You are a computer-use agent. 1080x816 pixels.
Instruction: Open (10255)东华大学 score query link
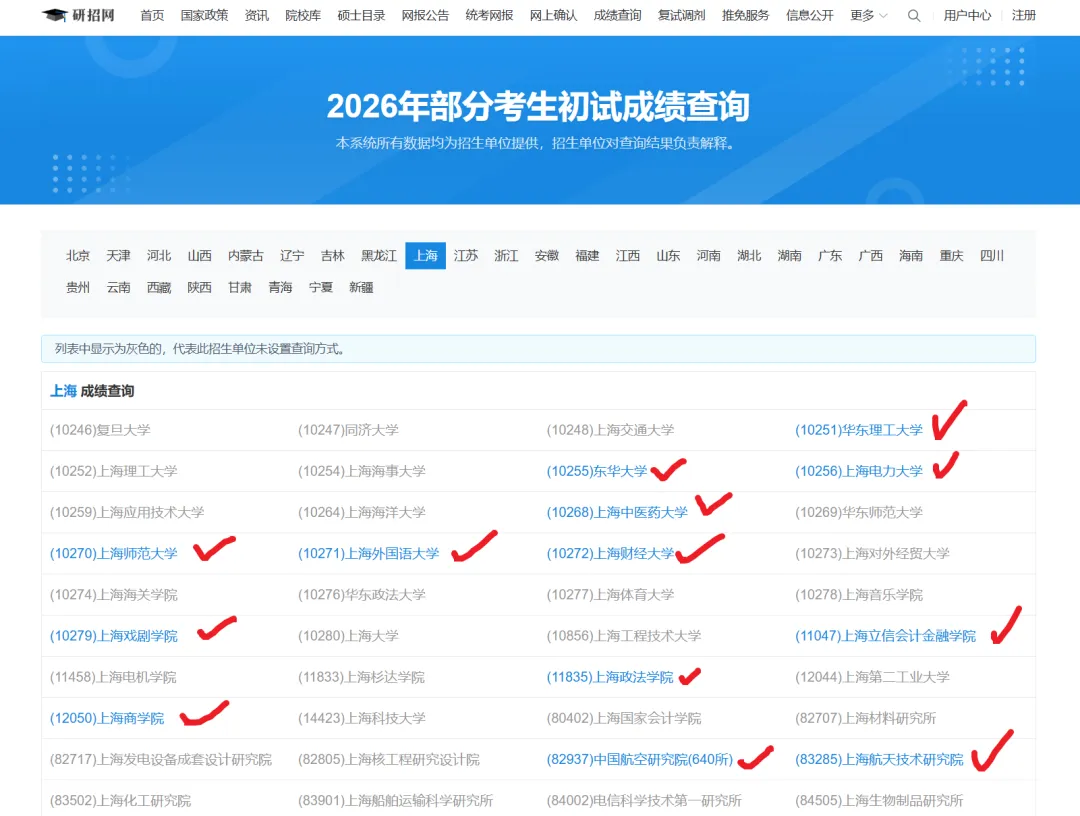(597, 471)
